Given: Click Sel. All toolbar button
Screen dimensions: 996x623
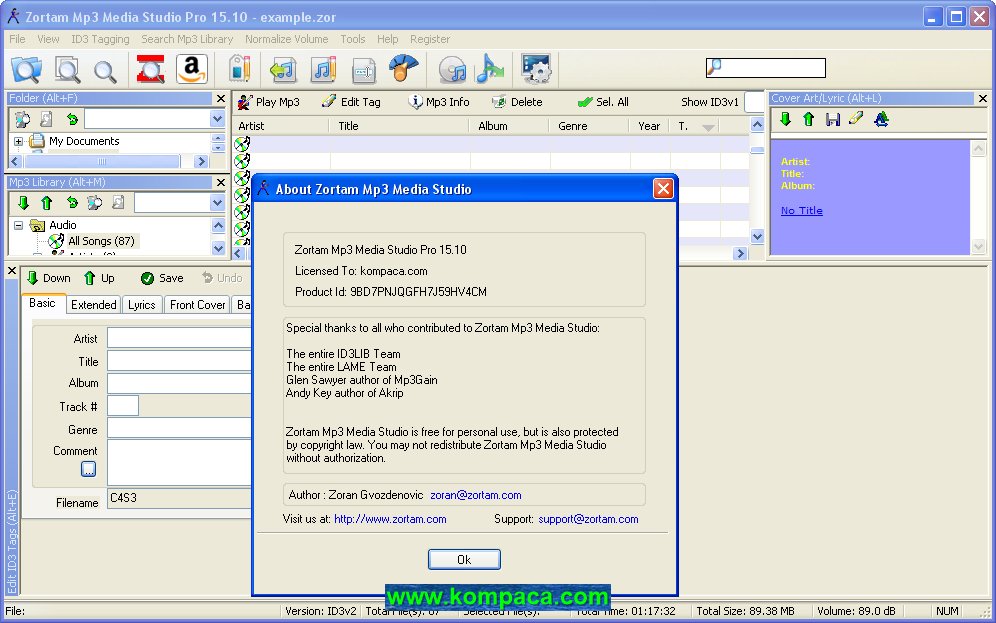Looking at the screenshot, I should click(603, 102).
